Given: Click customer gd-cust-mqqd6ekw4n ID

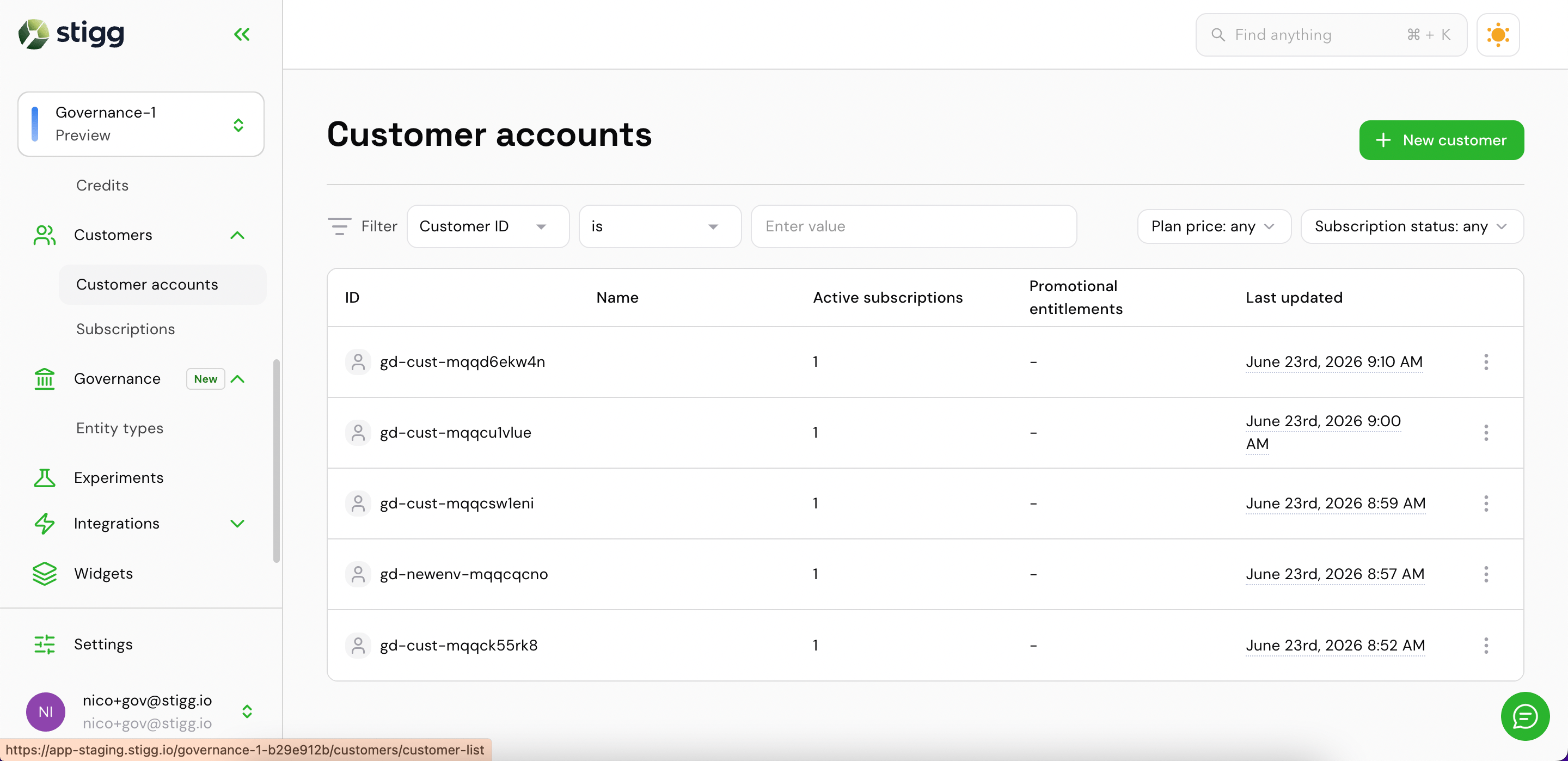Looking at the screenshot, I should click(463, 361).
